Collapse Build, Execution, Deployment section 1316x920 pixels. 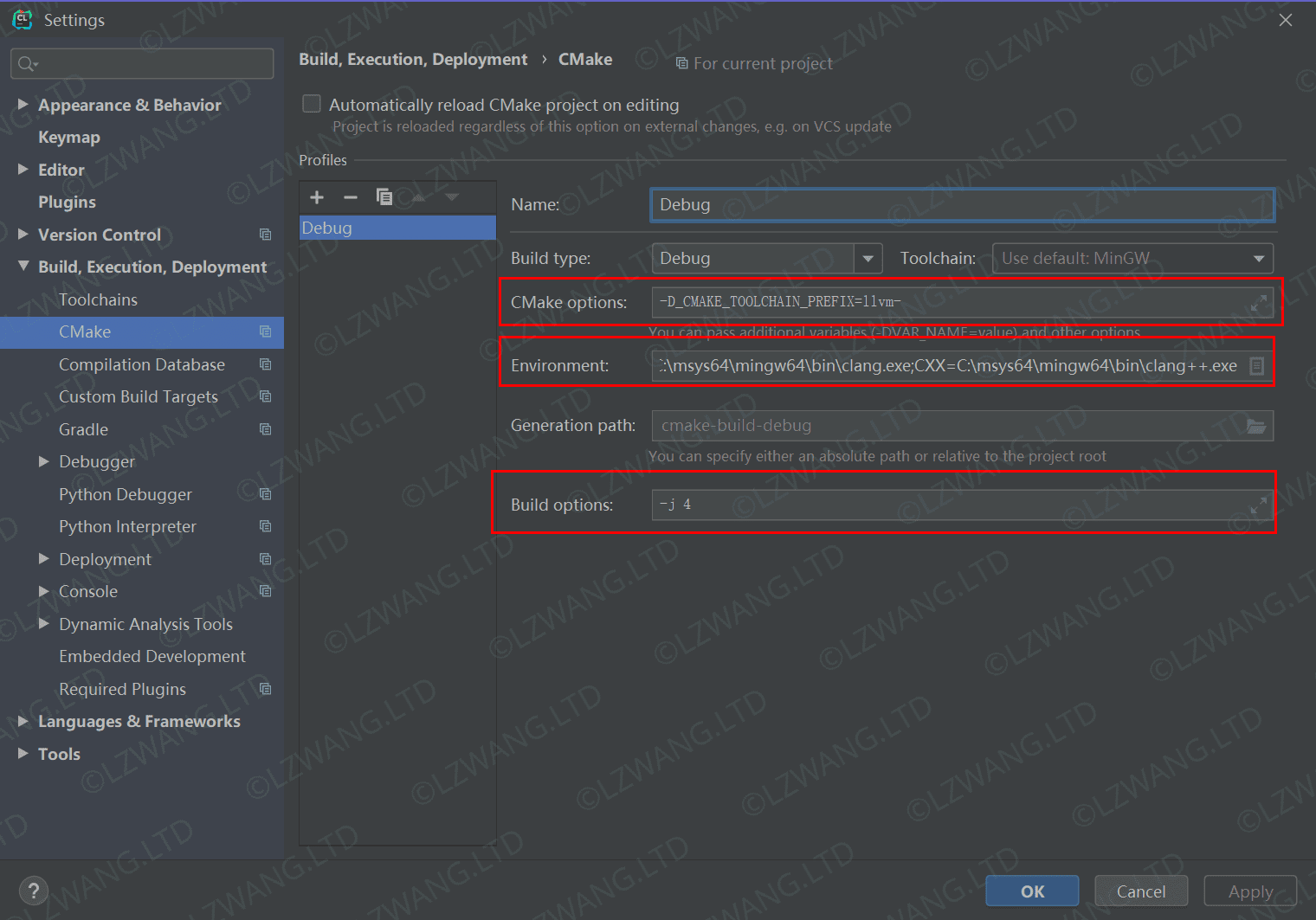[x=23, y=267]
